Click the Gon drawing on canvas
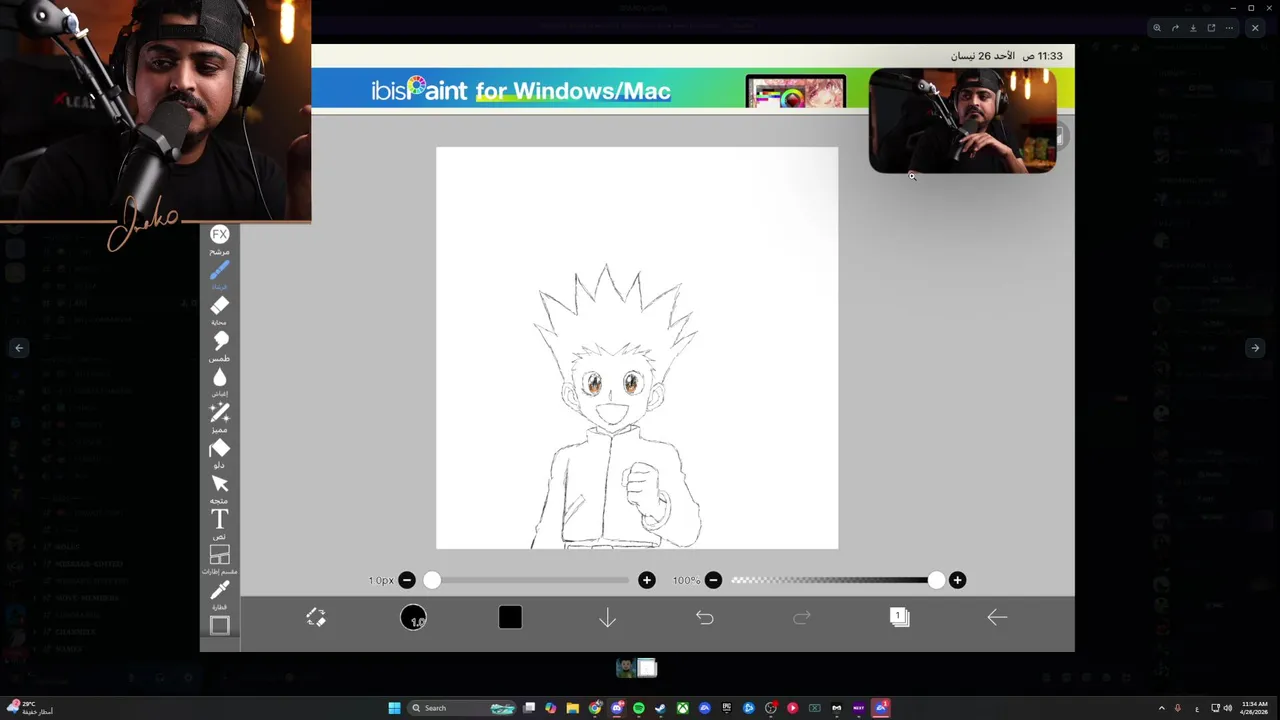 pos(617,407)
